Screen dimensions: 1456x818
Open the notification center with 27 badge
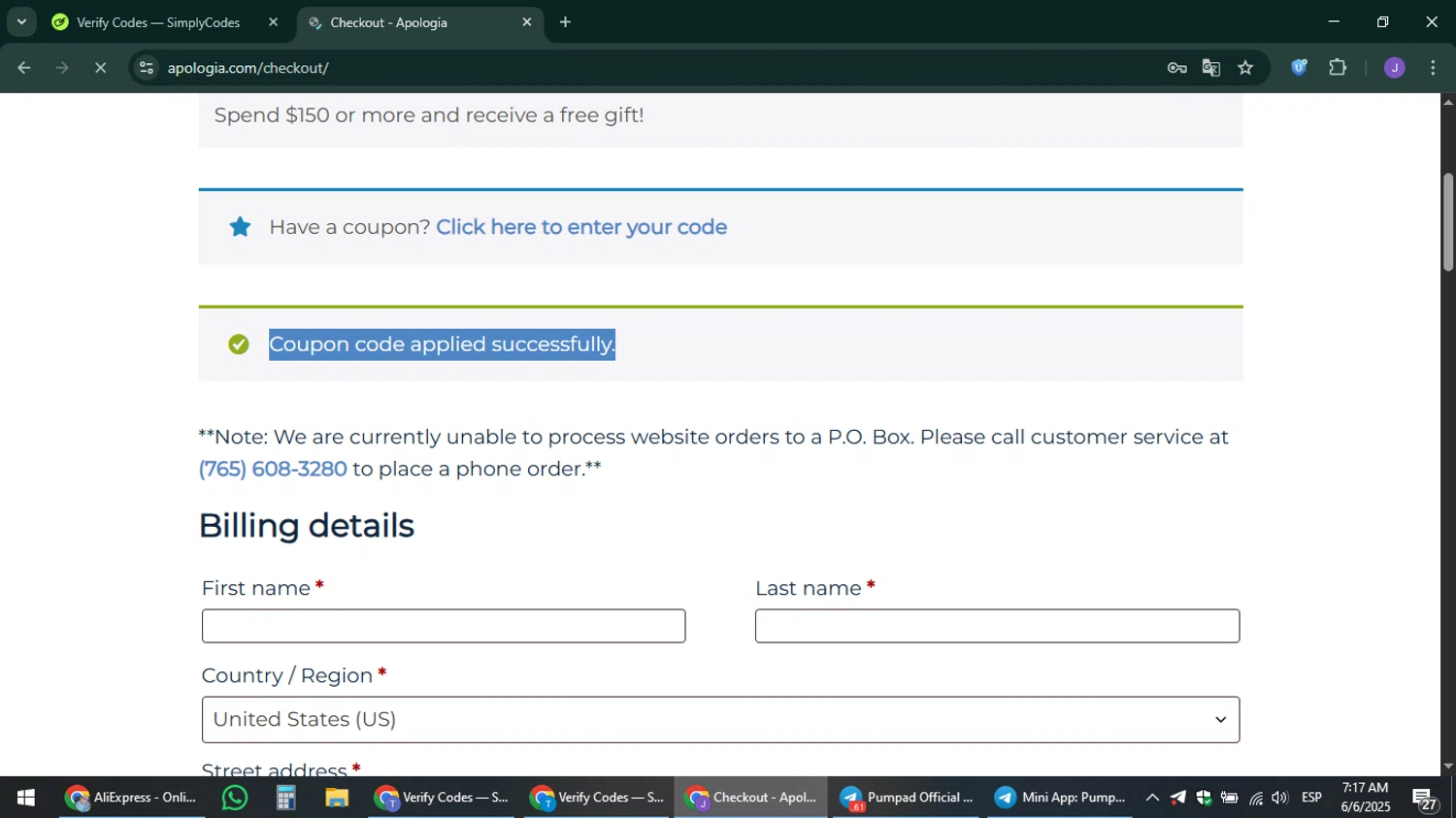point(1425,799)
